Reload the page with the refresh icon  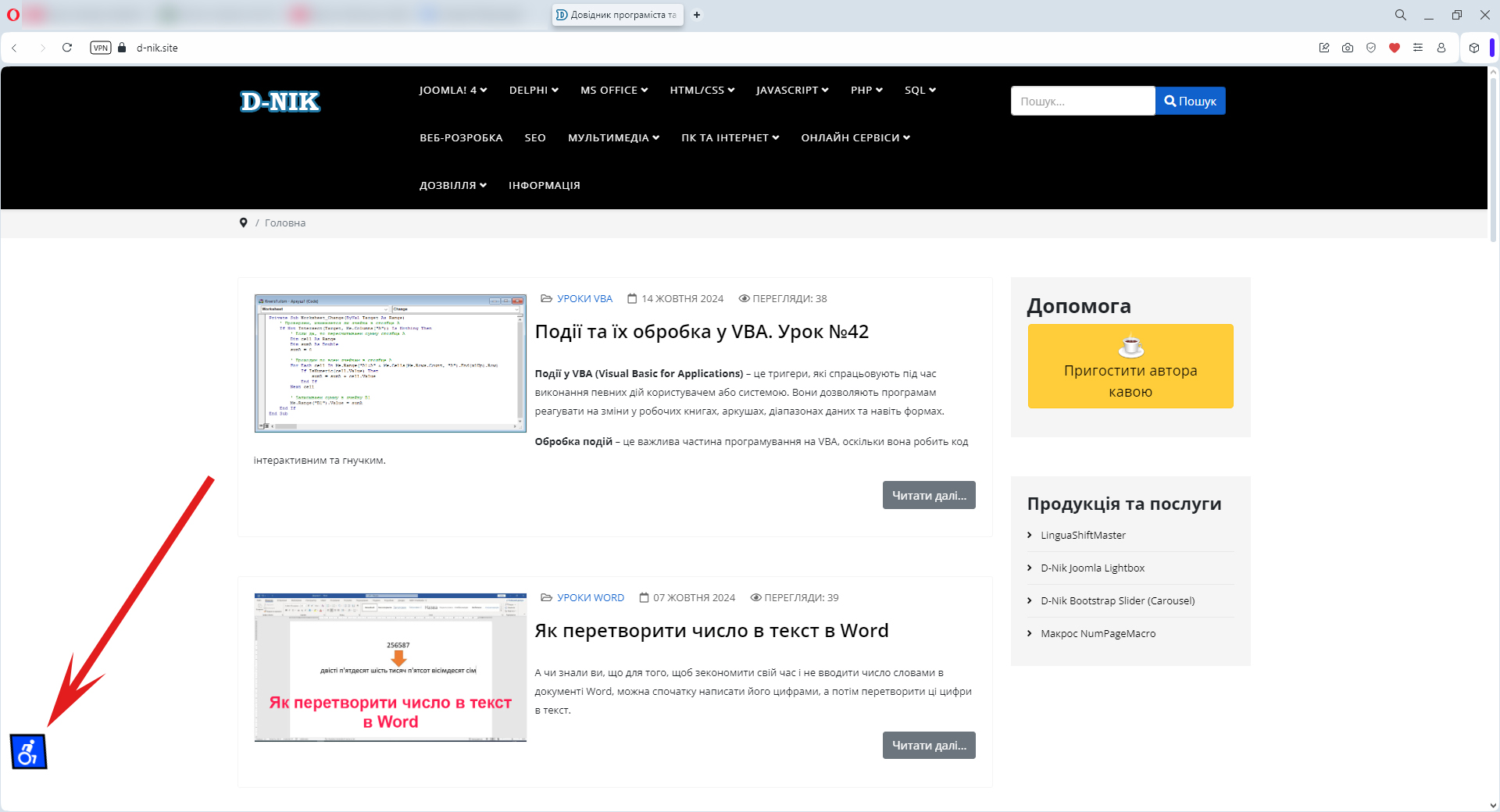(67, 48)
